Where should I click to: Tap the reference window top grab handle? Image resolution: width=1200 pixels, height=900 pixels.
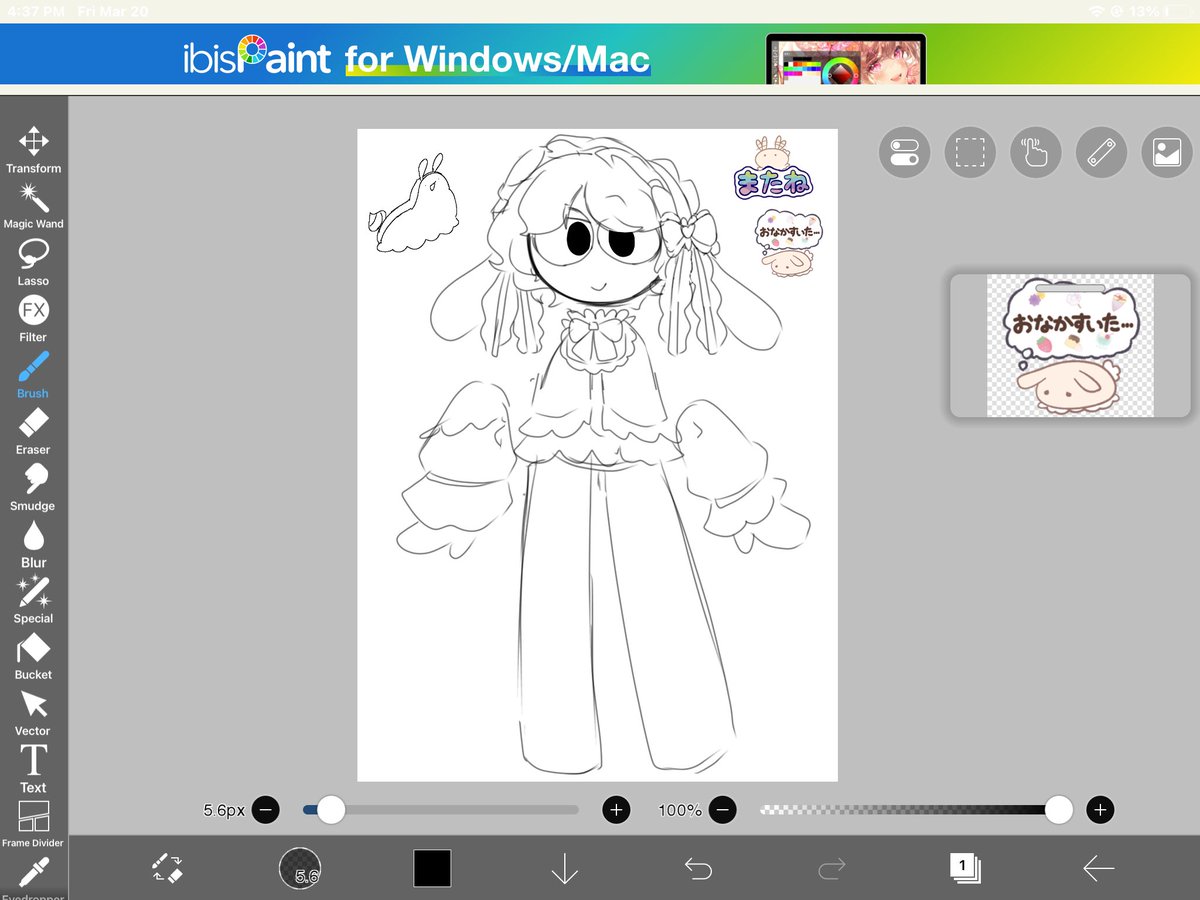(x=1070, y=289)
